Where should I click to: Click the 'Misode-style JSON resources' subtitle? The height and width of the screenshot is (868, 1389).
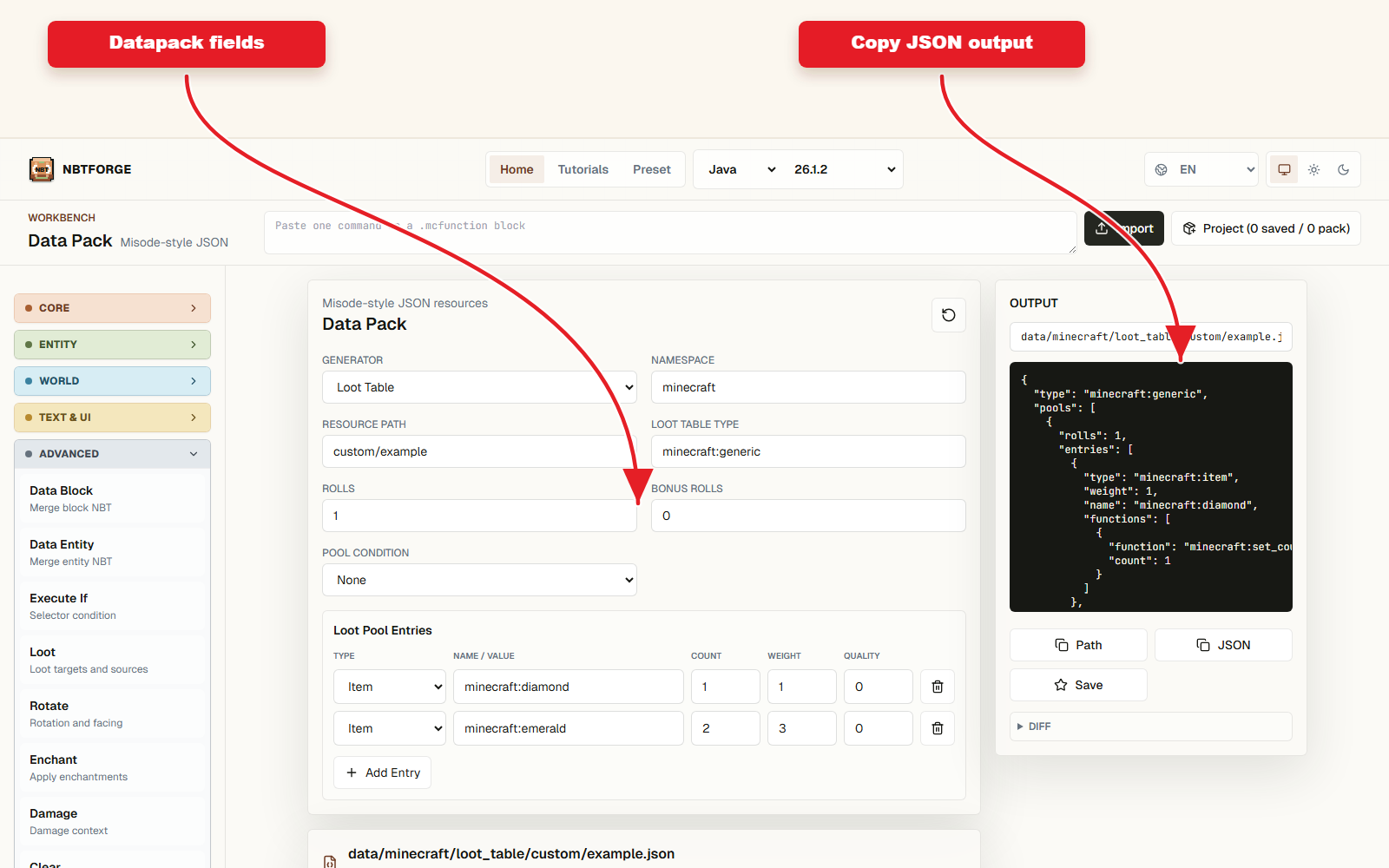point(405,303)
